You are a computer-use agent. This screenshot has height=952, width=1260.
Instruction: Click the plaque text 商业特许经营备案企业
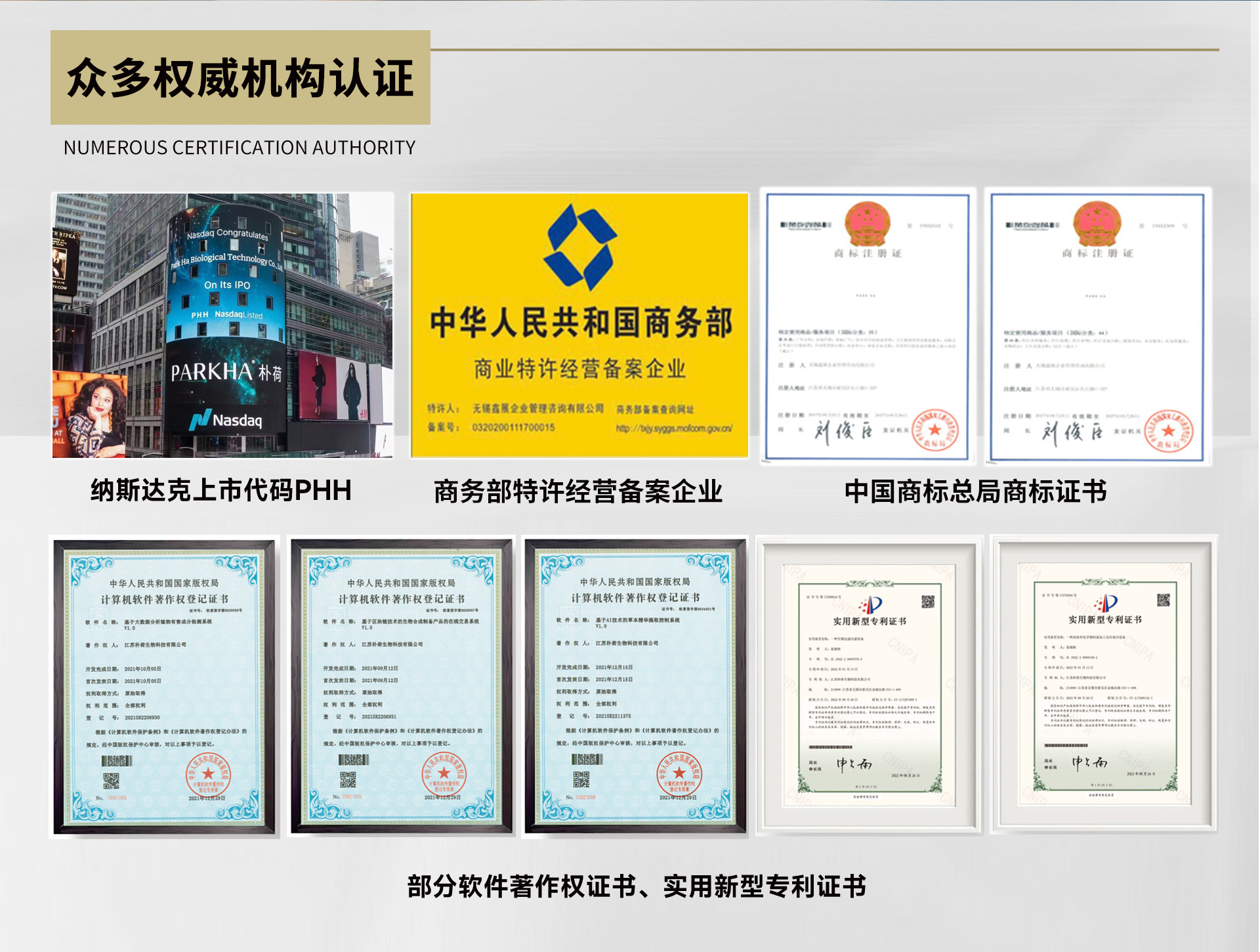580,369
